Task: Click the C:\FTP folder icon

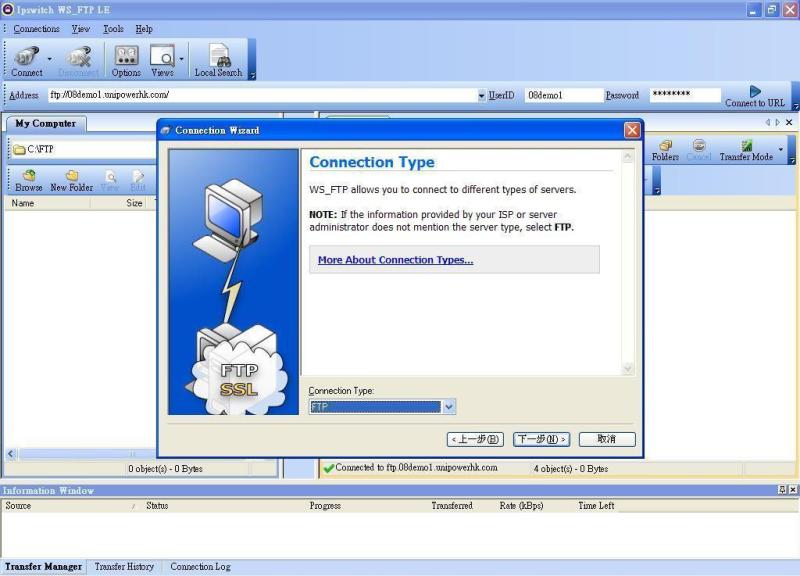Action: coord(19,149)
